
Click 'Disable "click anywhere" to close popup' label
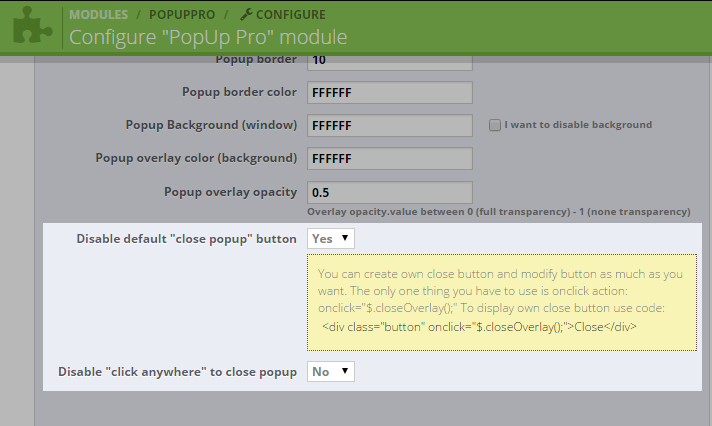[177, 372]
